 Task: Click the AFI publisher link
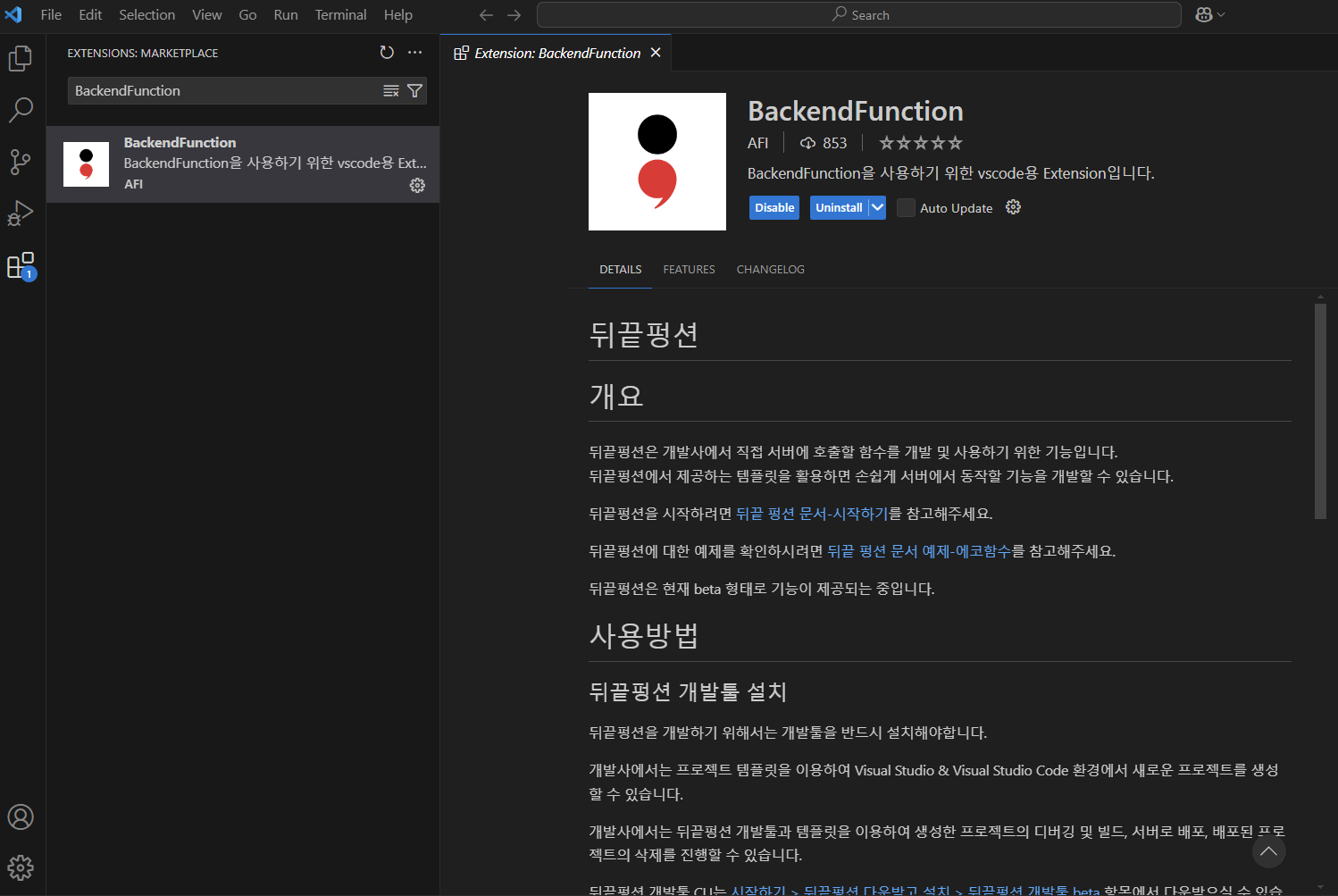(x=757, y=143)
